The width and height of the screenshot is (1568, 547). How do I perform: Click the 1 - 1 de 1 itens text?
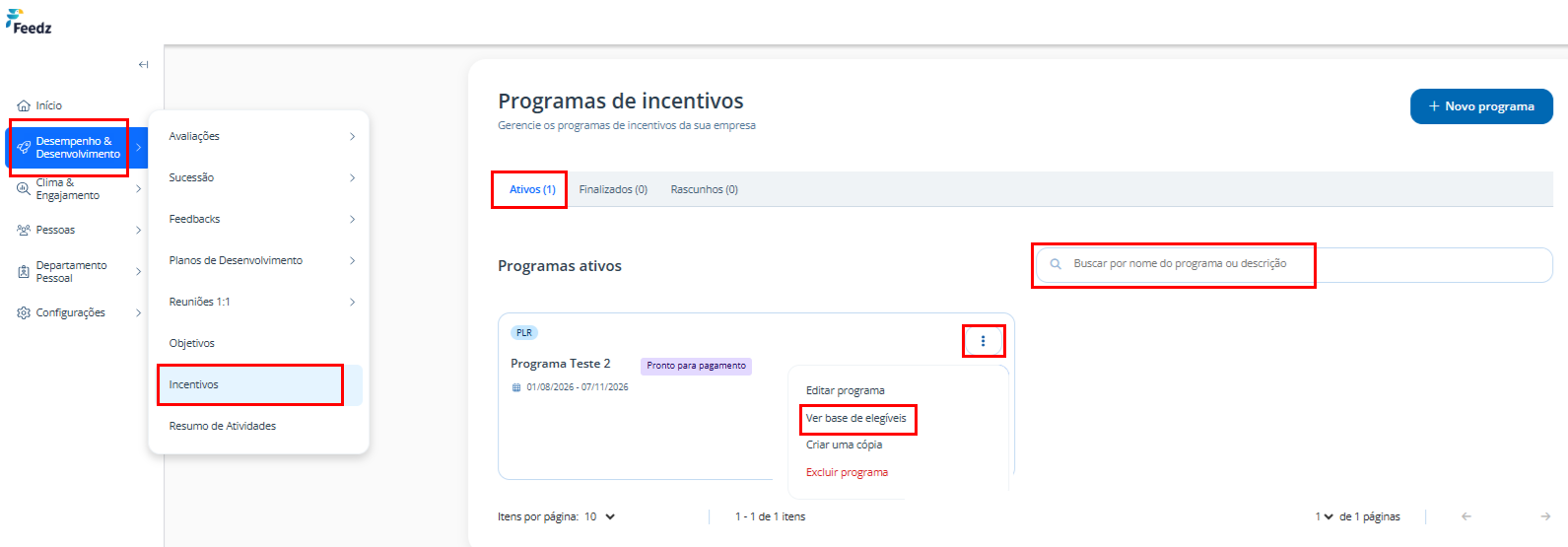click(771, 516)
